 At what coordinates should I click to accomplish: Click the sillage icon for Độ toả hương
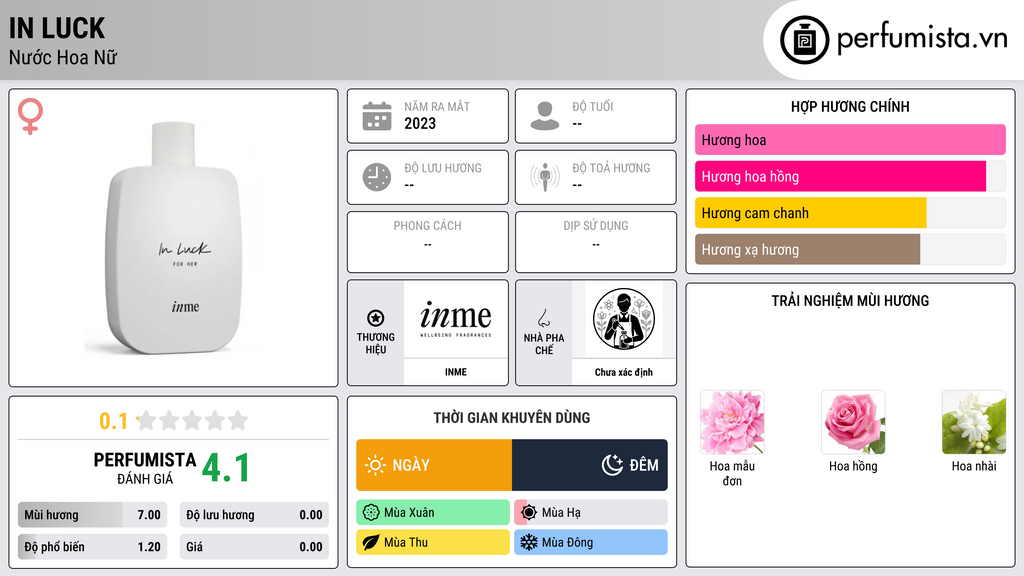pyautogui.click(x=545, y=177)
